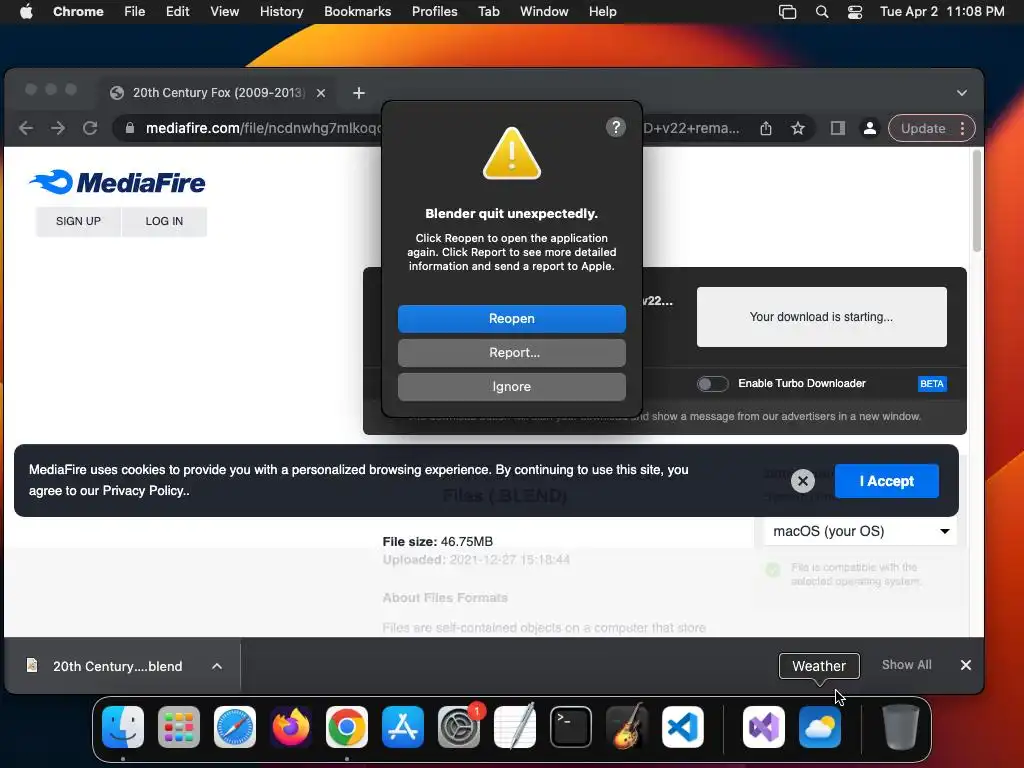The image size is (1024, 768).
Task: Select the 20th Century Fox tab
Action: (x=218, y=93)
